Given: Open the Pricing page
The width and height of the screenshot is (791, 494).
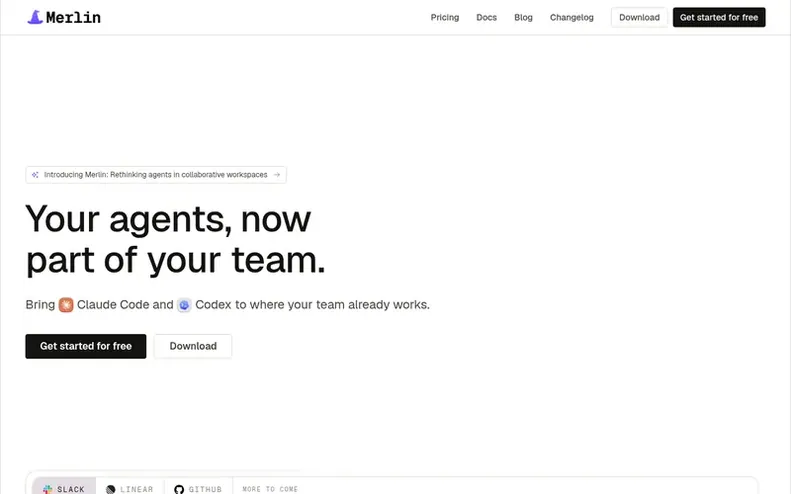Looking at the screenshot, I should tap(444, 17).
